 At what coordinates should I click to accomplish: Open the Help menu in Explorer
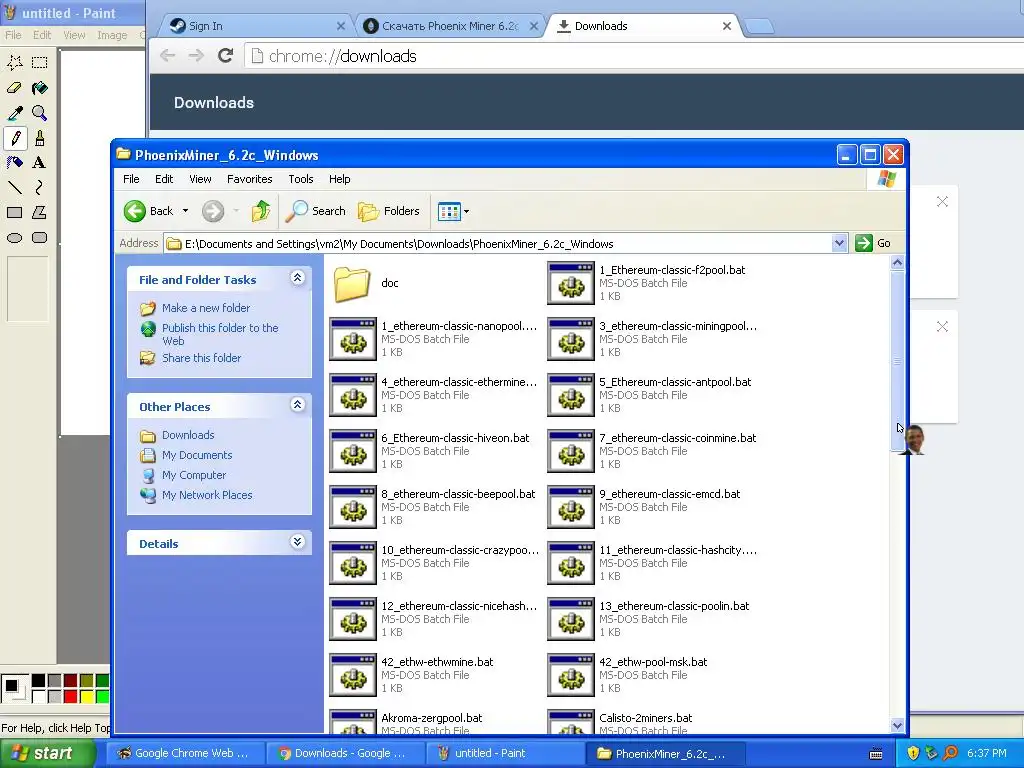340,179
